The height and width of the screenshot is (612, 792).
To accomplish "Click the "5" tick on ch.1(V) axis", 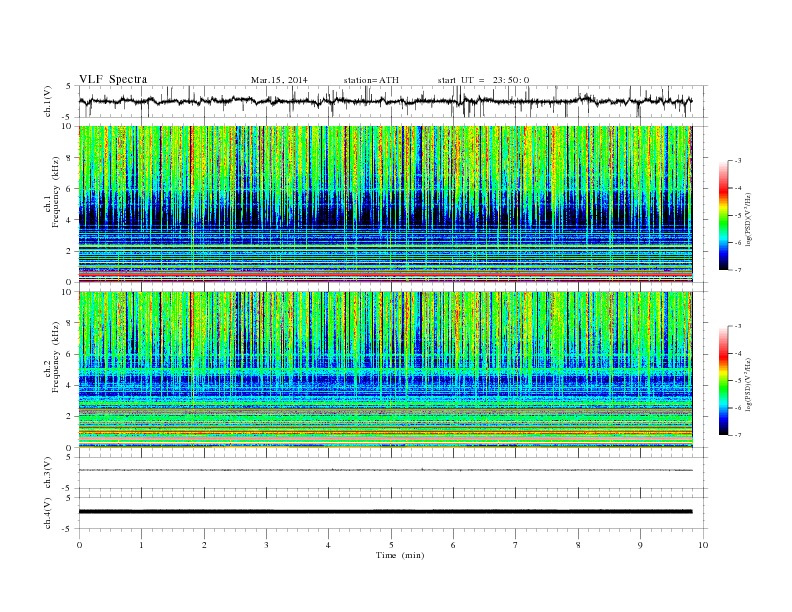I will [68, 86].
